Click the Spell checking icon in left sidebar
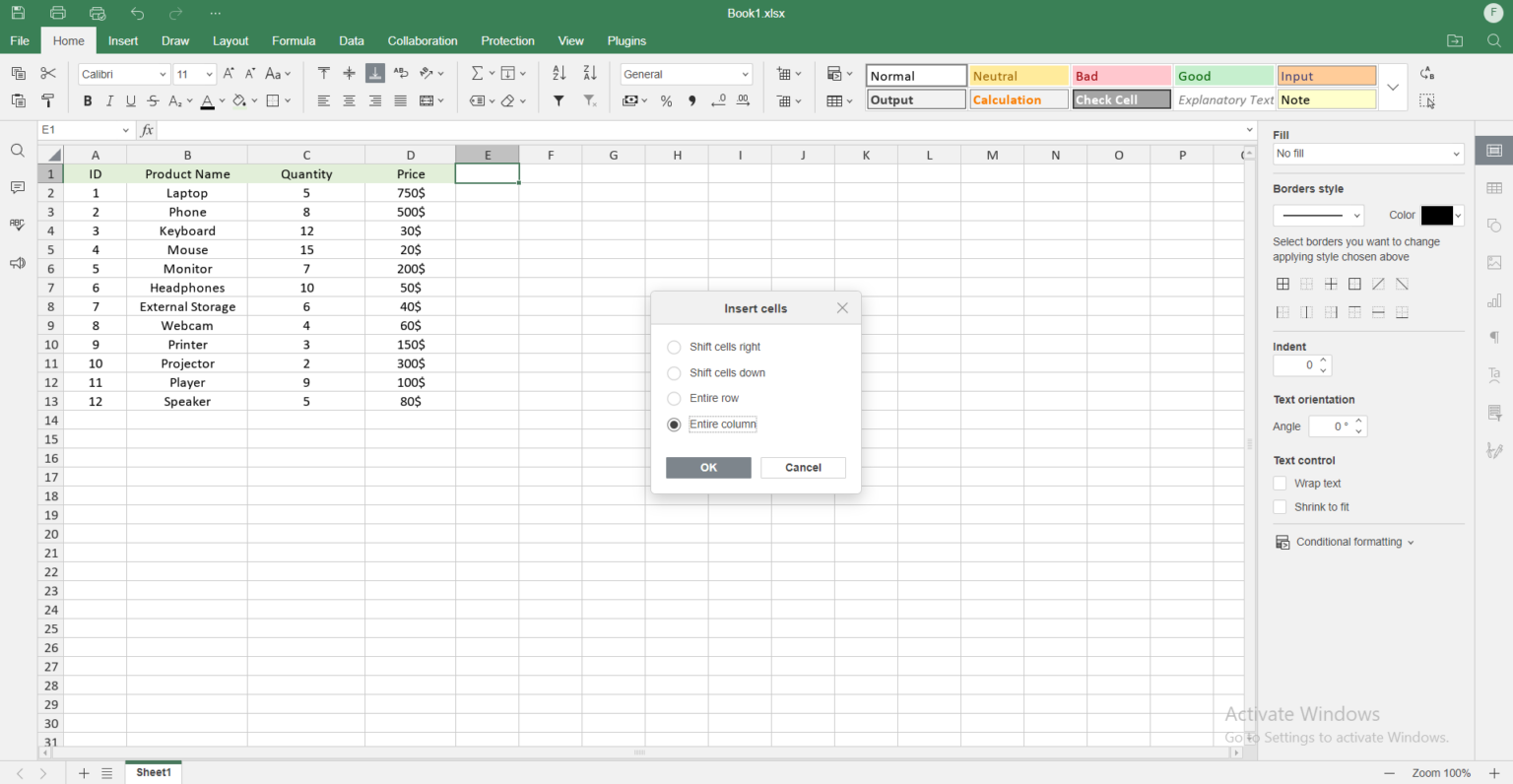This screenshot has height=784, width=1513. tap(16, 225)
